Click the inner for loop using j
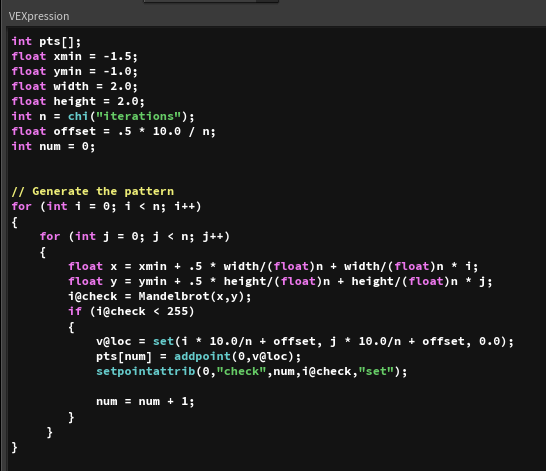546x471 pixels. pyautogui.click(x=135, y=236)
